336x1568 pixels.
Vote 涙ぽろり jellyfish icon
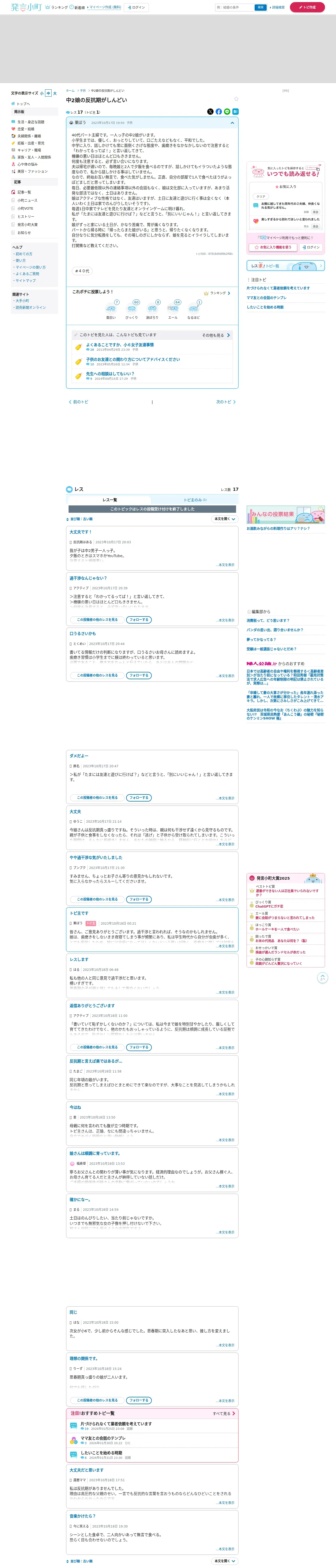point(153,309)
